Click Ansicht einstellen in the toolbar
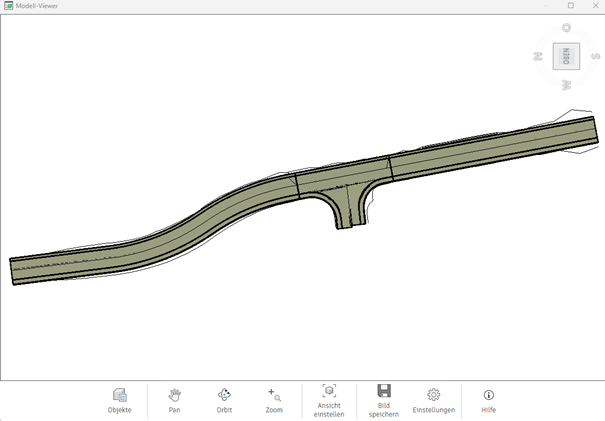Viewport: 605px width, 421px height. pos(328,400)
